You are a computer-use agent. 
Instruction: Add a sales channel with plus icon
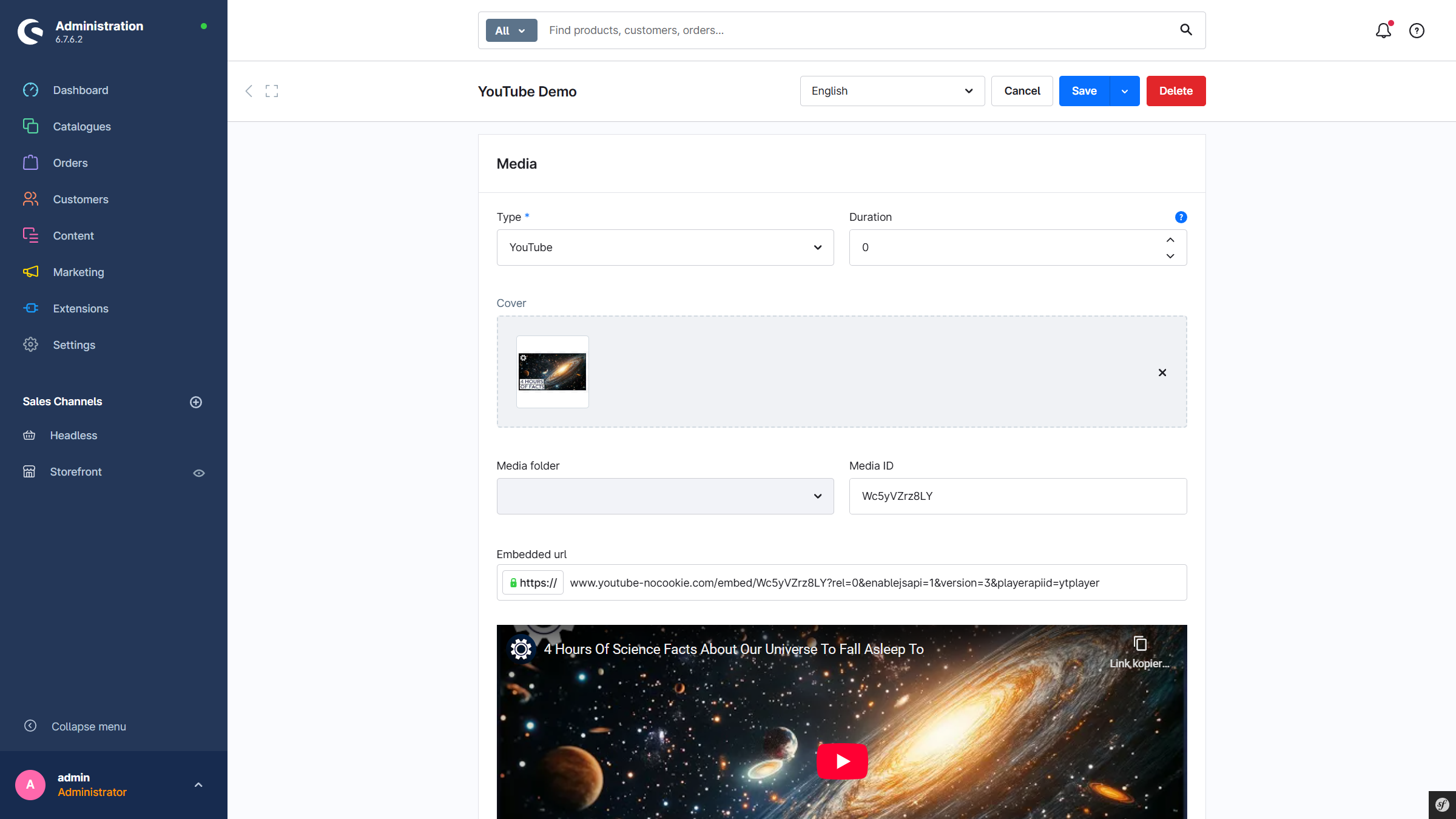[x=196, y=402]
